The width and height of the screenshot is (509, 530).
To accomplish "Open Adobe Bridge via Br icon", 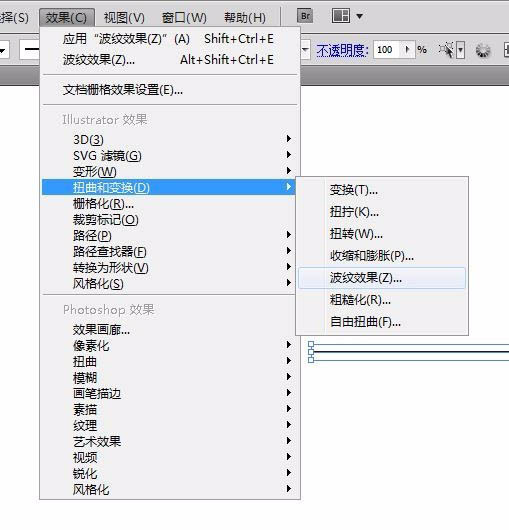I will 305,16.
